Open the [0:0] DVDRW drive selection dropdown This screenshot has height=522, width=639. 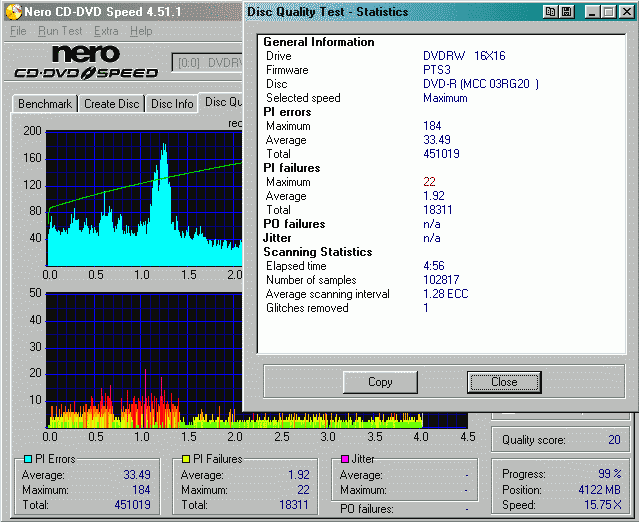point(208,63)
